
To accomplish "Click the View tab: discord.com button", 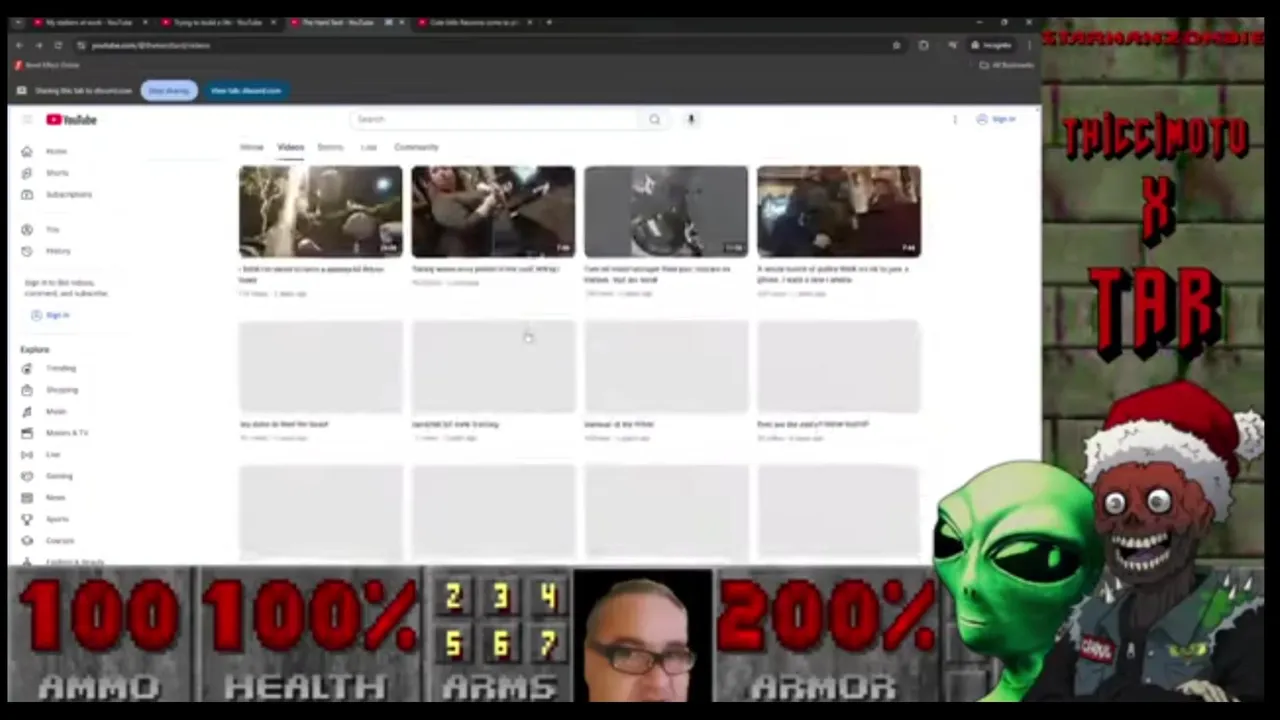I will click(x=245, y=91).
